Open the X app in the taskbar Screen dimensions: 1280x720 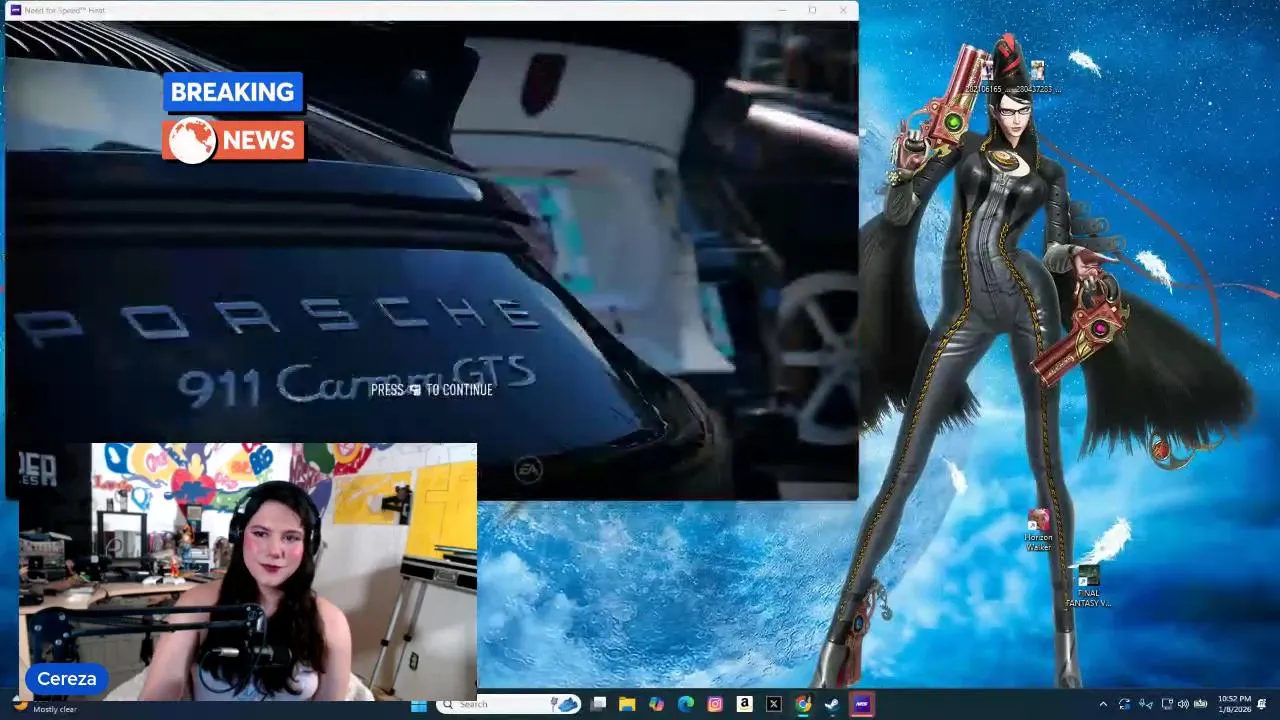point(773,704)
